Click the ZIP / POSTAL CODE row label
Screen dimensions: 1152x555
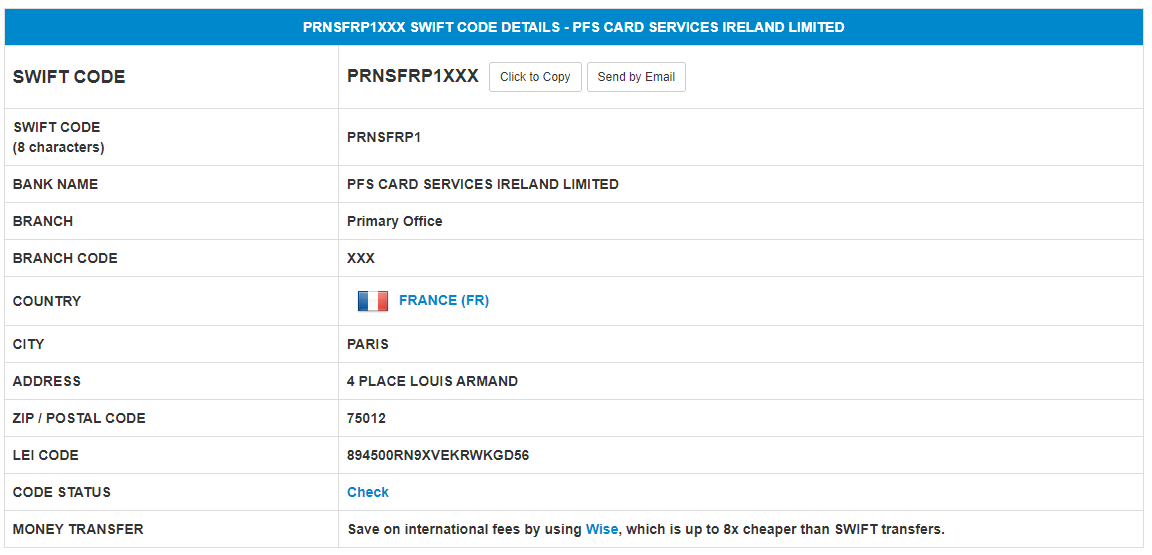(79, 418)
